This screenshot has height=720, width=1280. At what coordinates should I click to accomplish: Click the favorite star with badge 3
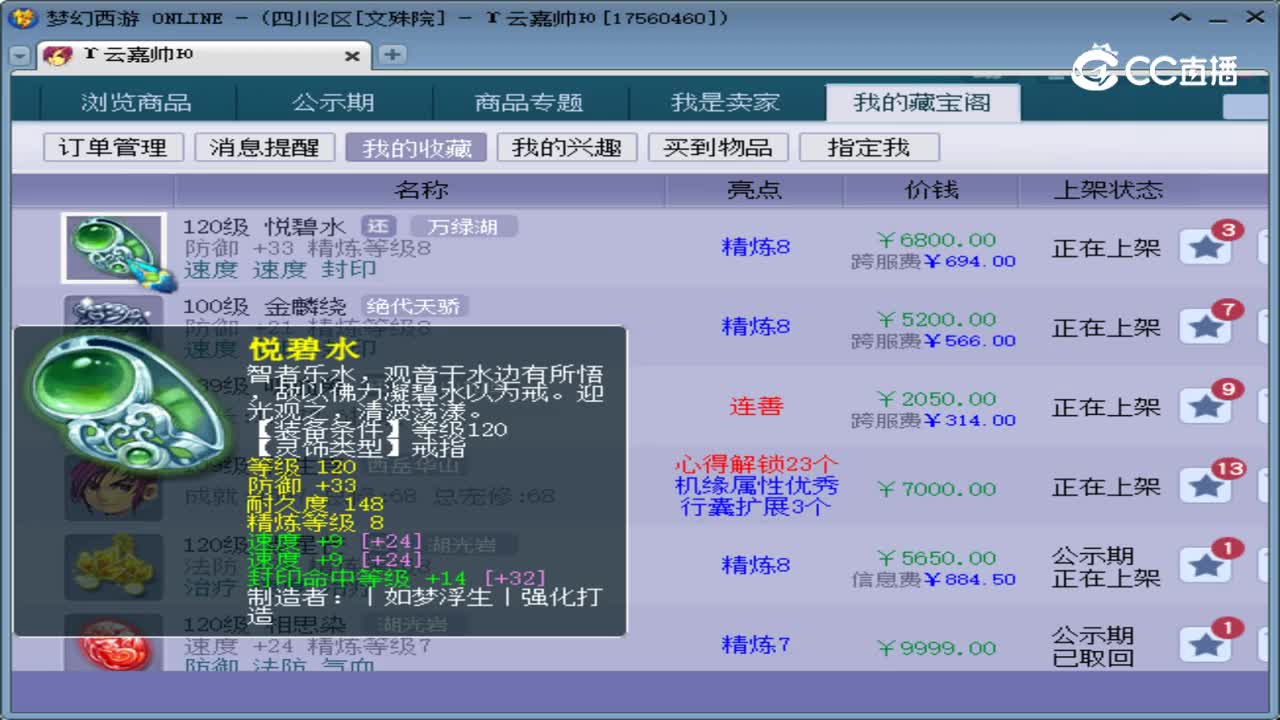(1205, 247)
